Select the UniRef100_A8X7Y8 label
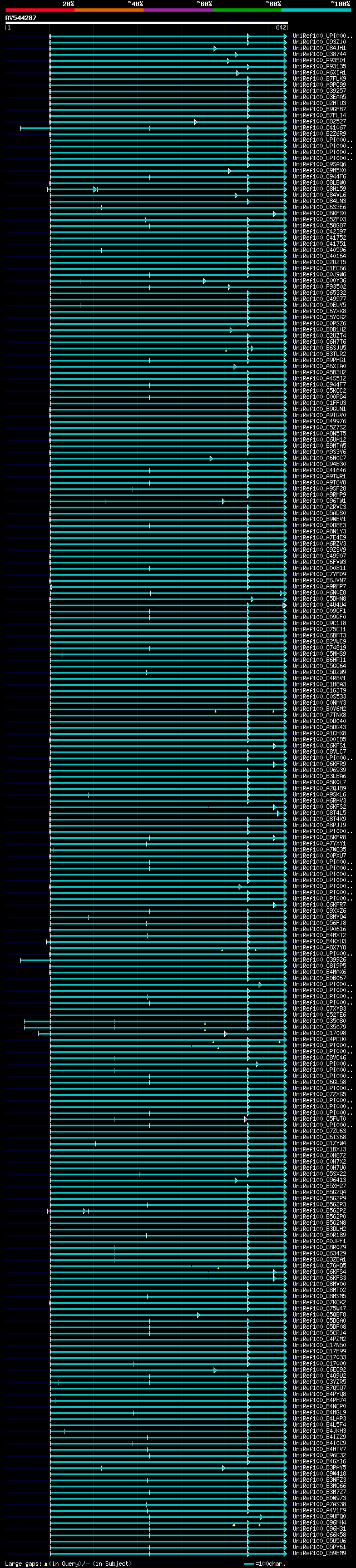Viewport: 356px width, 1568px height. click(x=319, y=948)
